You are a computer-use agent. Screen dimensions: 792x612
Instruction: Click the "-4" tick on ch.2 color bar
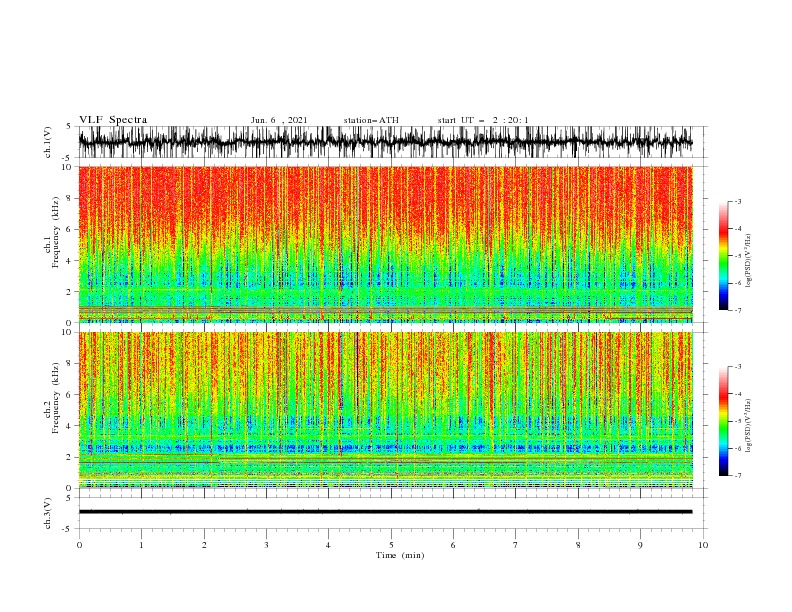click(x=738, y=394)
